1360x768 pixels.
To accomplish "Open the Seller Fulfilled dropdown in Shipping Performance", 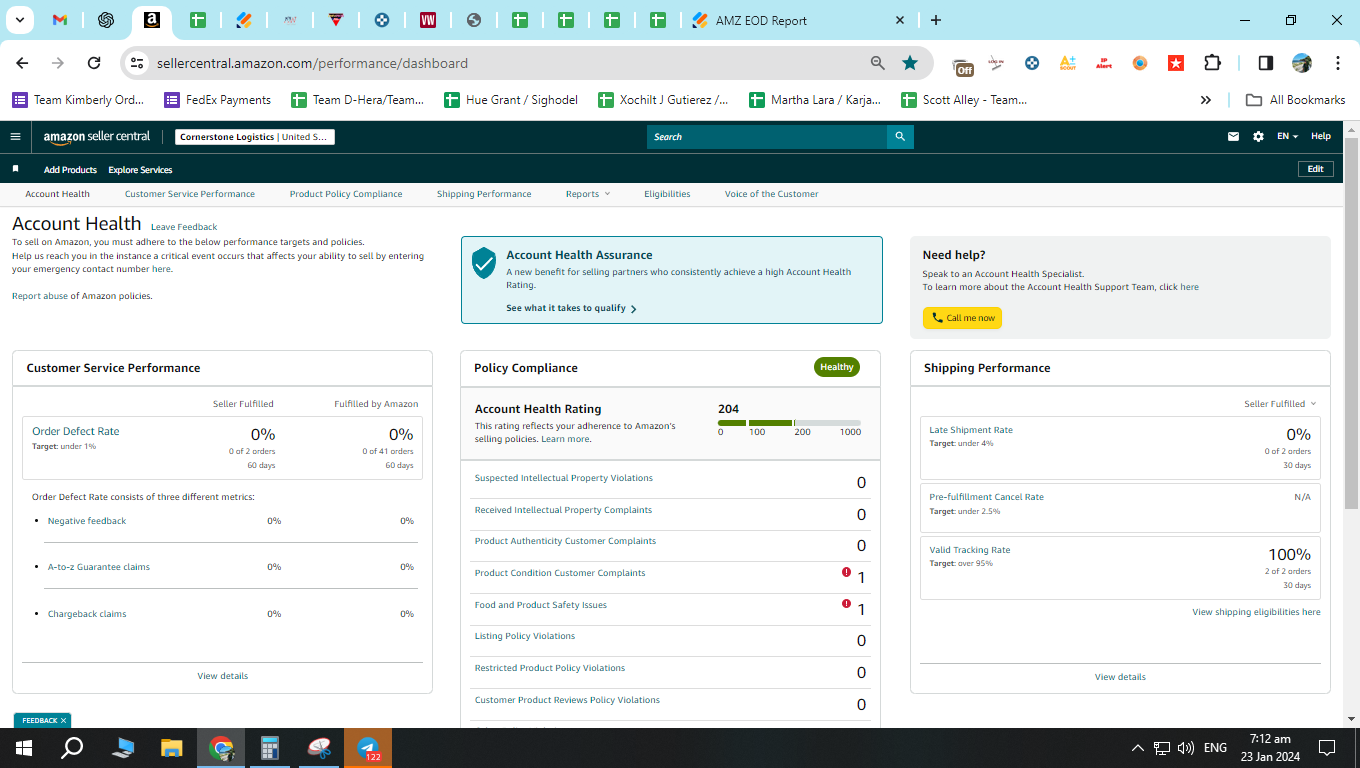I will point(1280,404).
